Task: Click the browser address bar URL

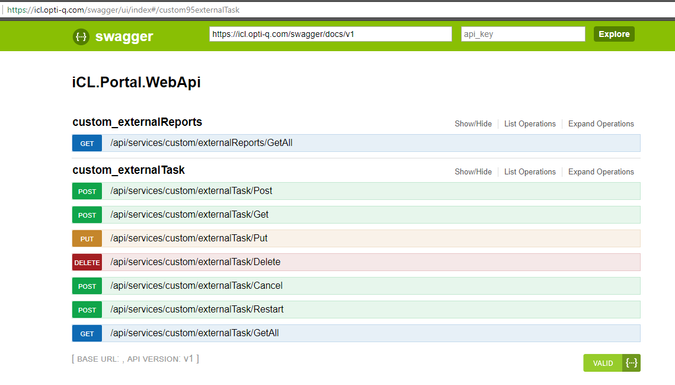Action: pyautogui.click(x=123, y=9)
